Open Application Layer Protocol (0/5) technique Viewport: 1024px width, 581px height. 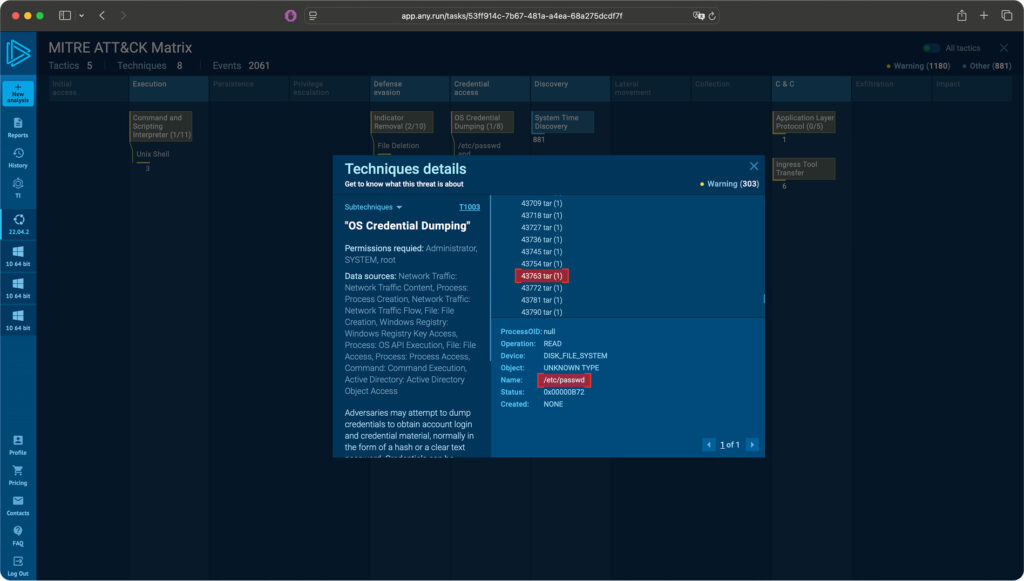[x=804, y=122]
